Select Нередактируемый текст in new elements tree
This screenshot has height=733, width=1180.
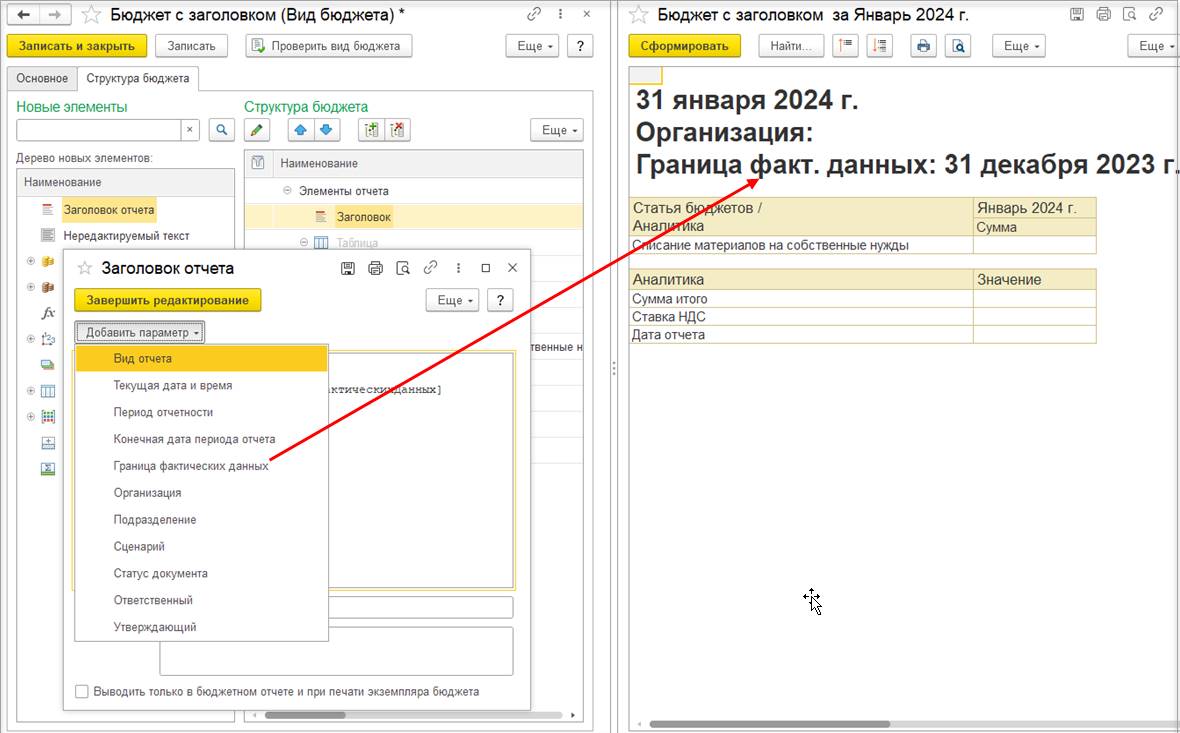point(126,236)
